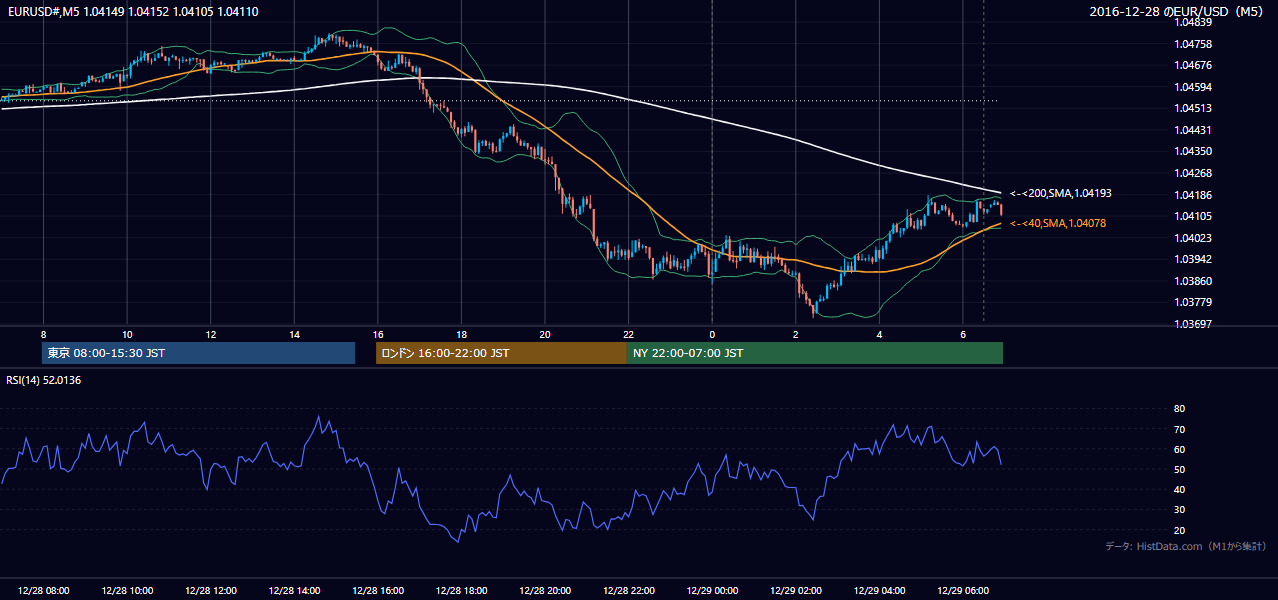Image resolution: width=1278 pixels, height=600 pixels.
Task: Click hour label 22 under the price chart
Action: [x=628, y=334]
